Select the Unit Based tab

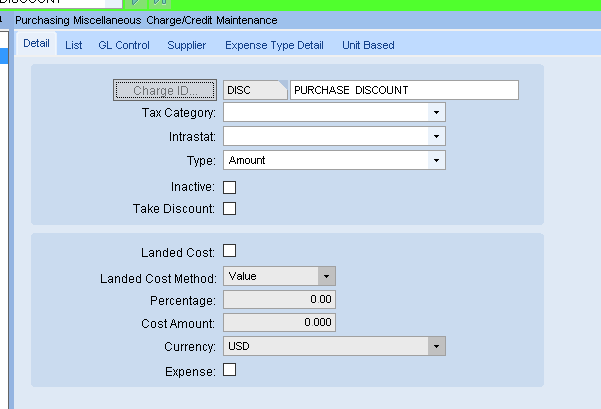tap(368, 45)
